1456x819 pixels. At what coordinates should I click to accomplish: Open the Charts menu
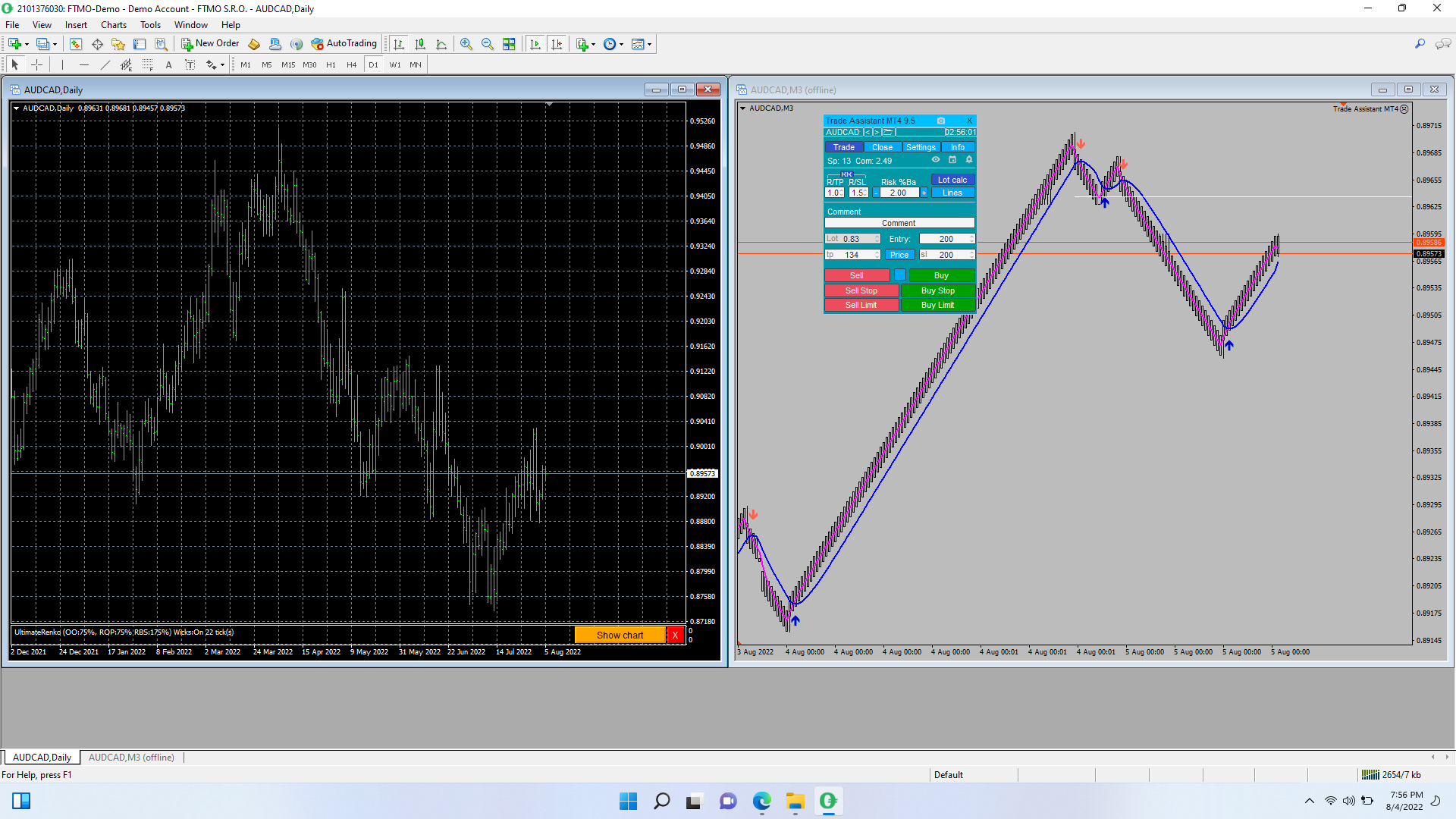pyautogui.click(x=113, y=25)
